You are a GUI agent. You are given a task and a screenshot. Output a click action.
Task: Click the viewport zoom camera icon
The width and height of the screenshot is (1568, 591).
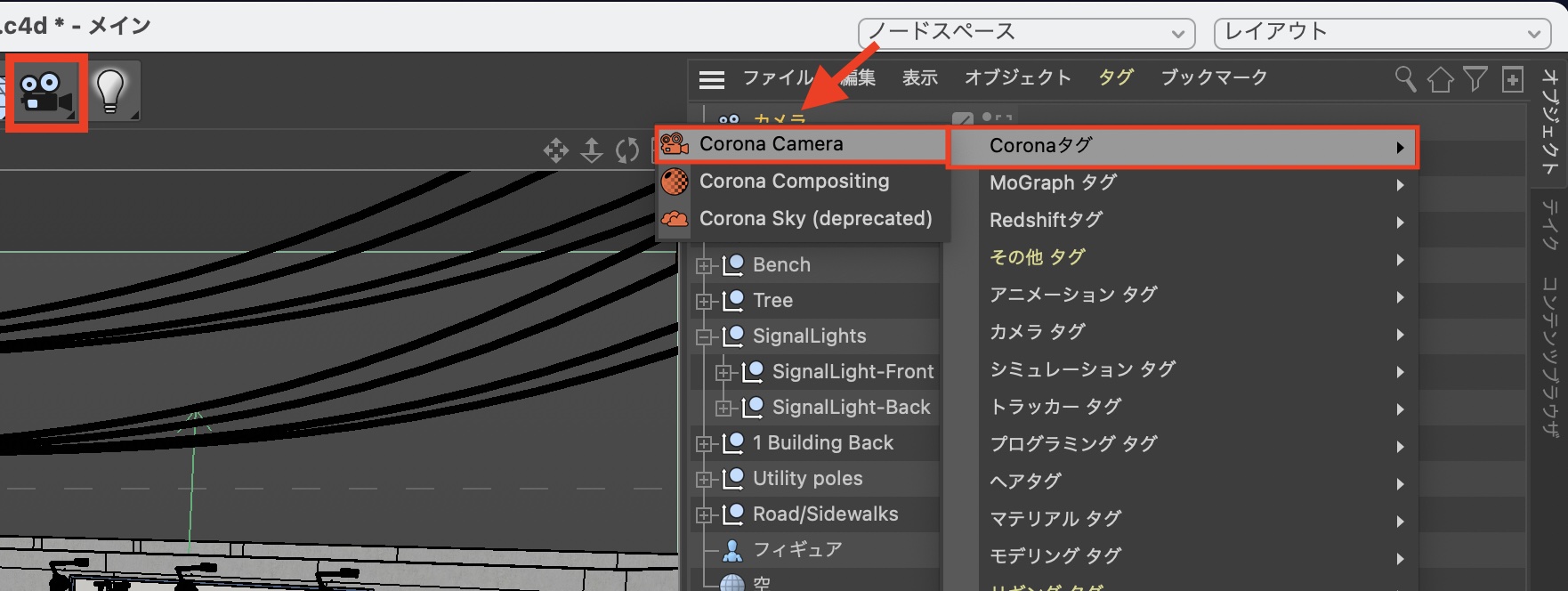click(592, 150)
